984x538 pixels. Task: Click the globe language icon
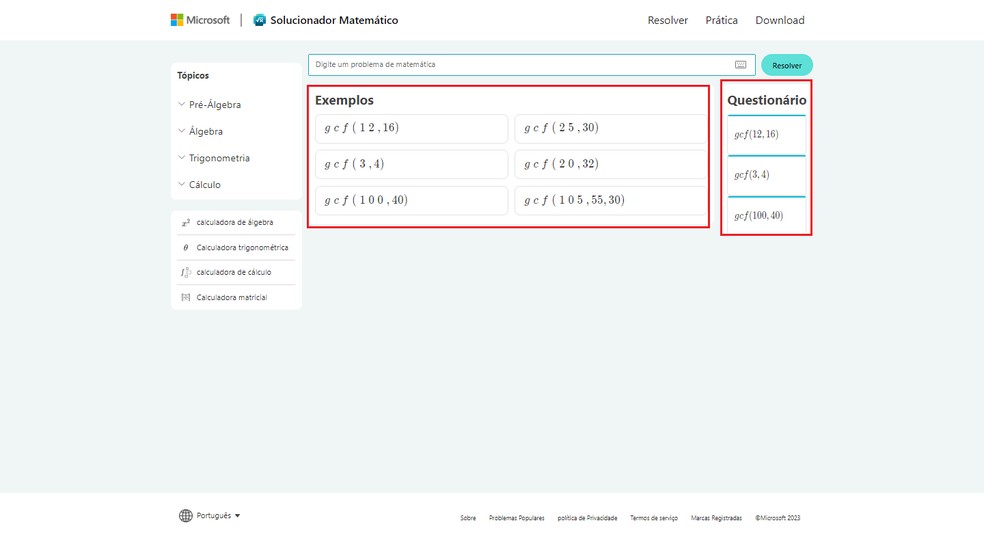pos(186,515)
